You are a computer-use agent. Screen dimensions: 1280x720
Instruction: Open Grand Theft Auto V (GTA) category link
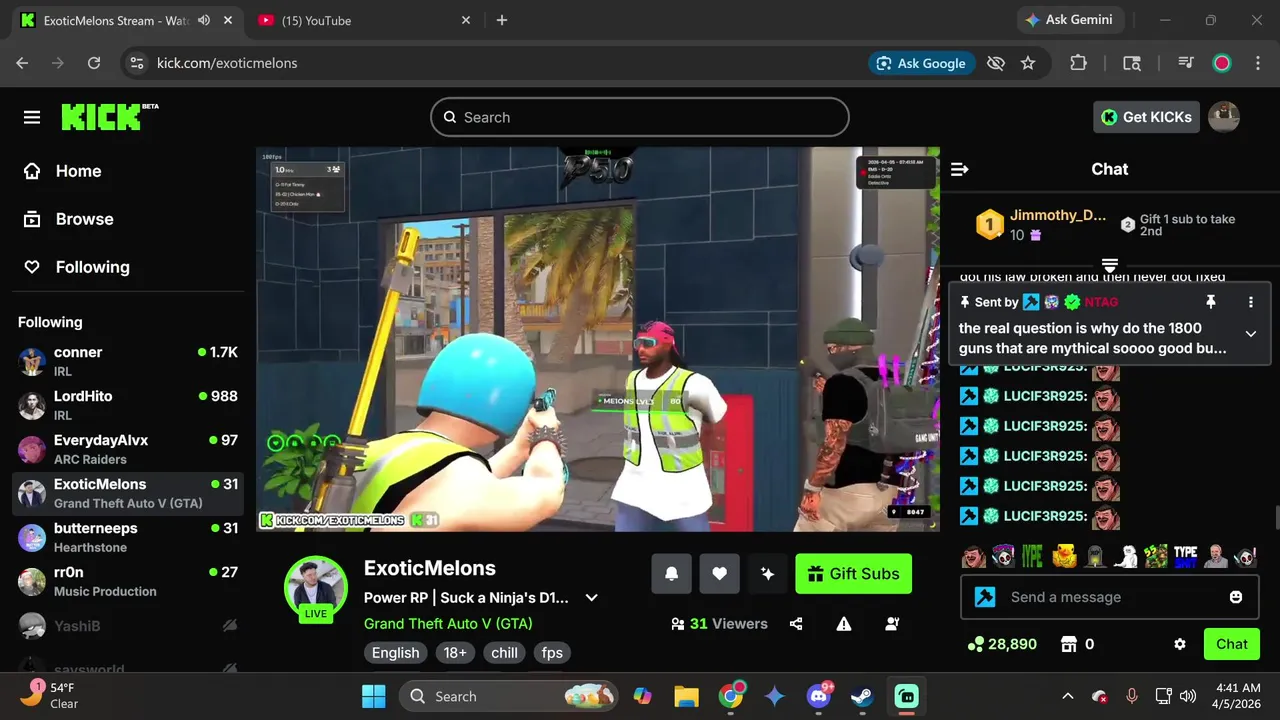[448, 624]
